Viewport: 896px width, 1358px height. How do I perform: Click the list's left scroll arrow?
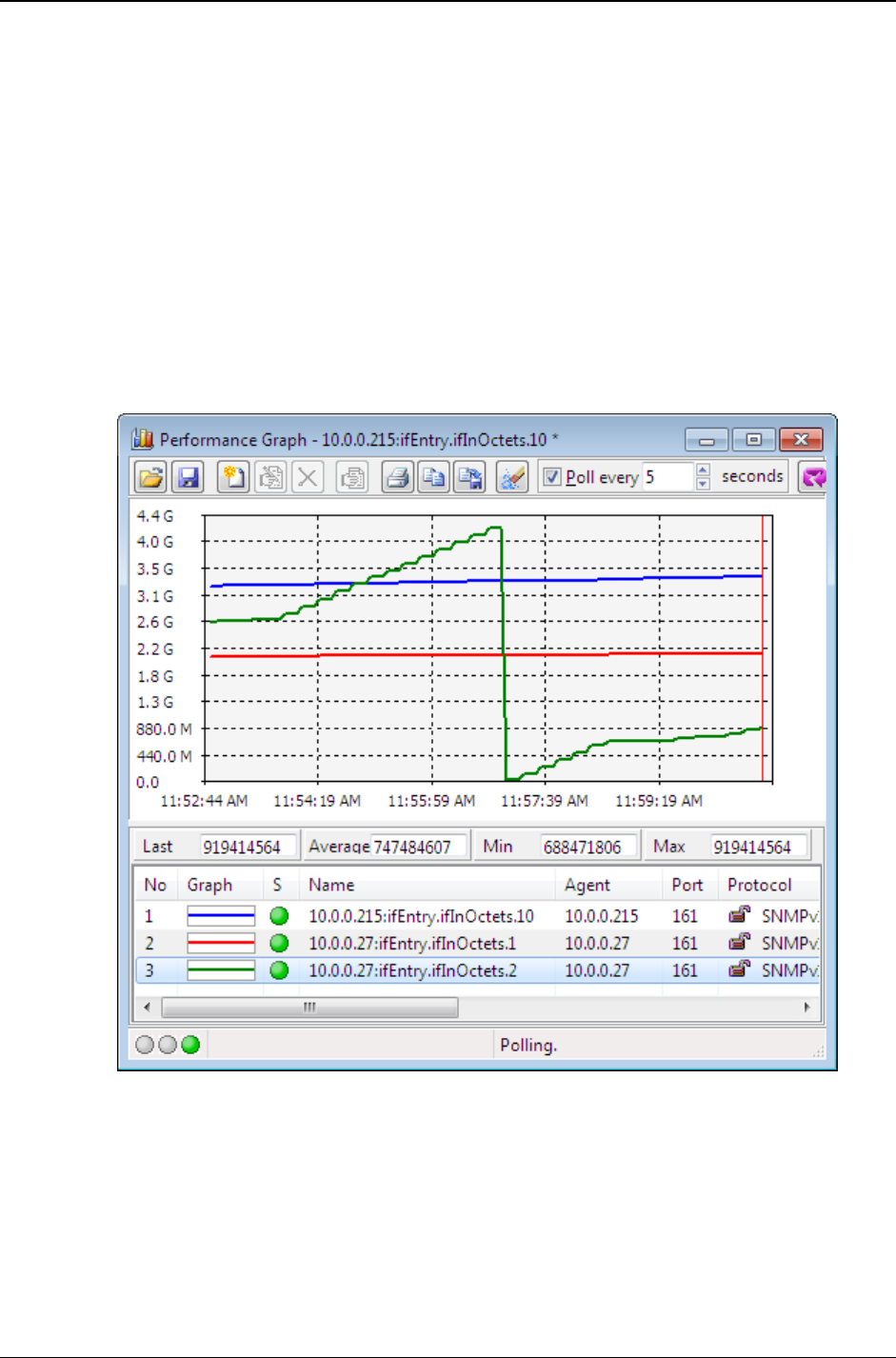(146, 1007)
